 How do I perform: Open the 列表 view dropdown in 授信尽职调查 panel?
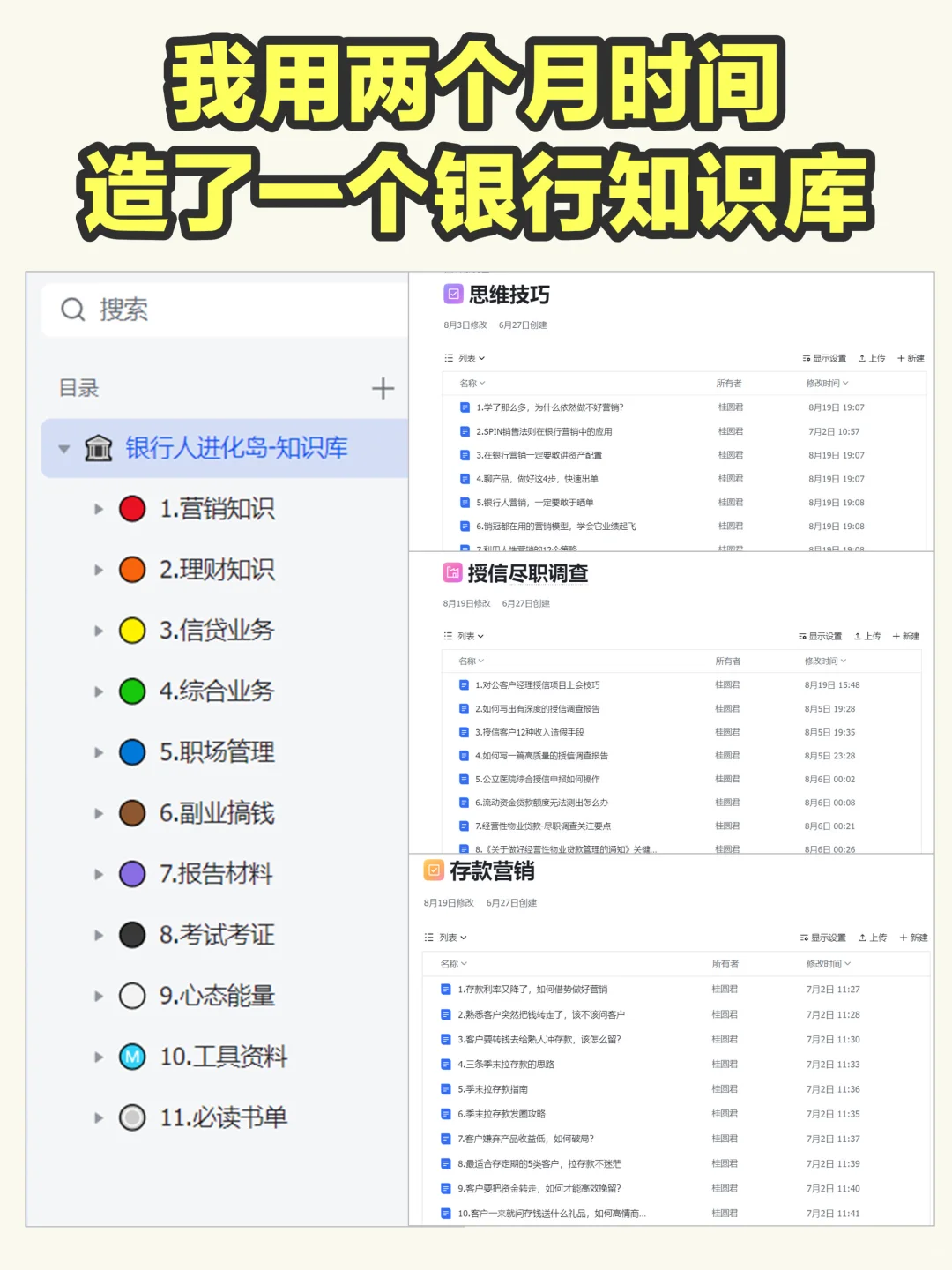tap(465, 636)
